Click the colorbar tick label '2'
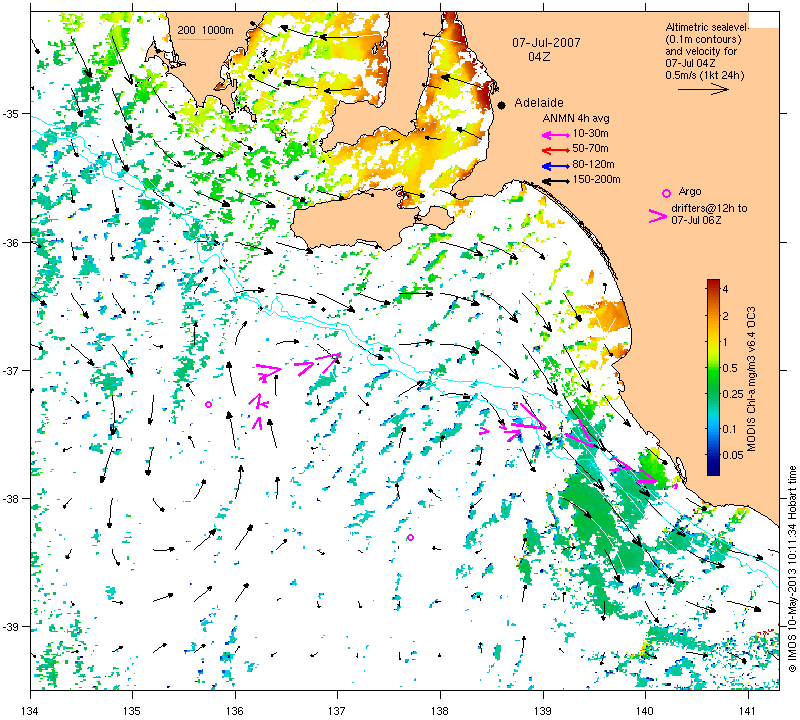This screenshot has width=800, height=720. tap(726, 316)
